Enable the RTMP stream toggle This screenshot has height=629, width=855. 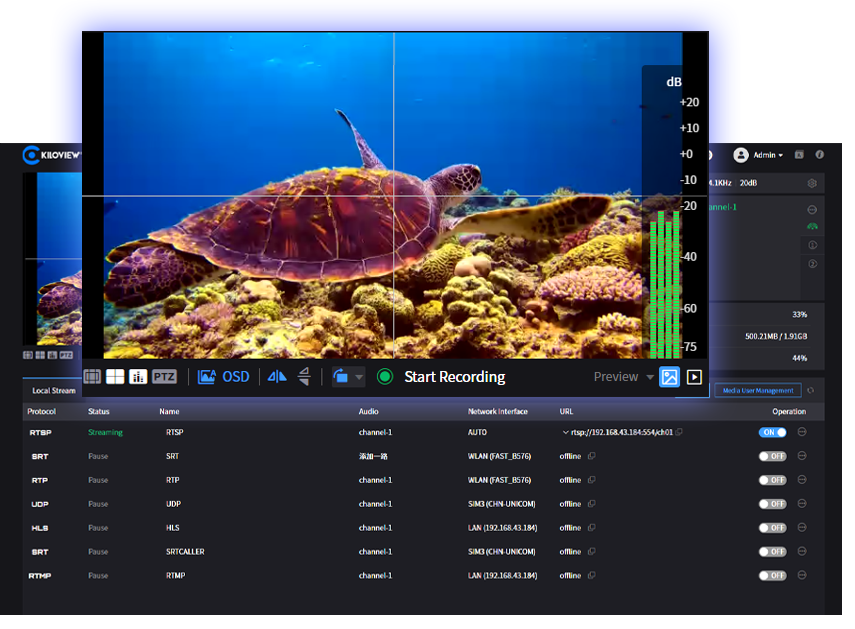(772, 576)
